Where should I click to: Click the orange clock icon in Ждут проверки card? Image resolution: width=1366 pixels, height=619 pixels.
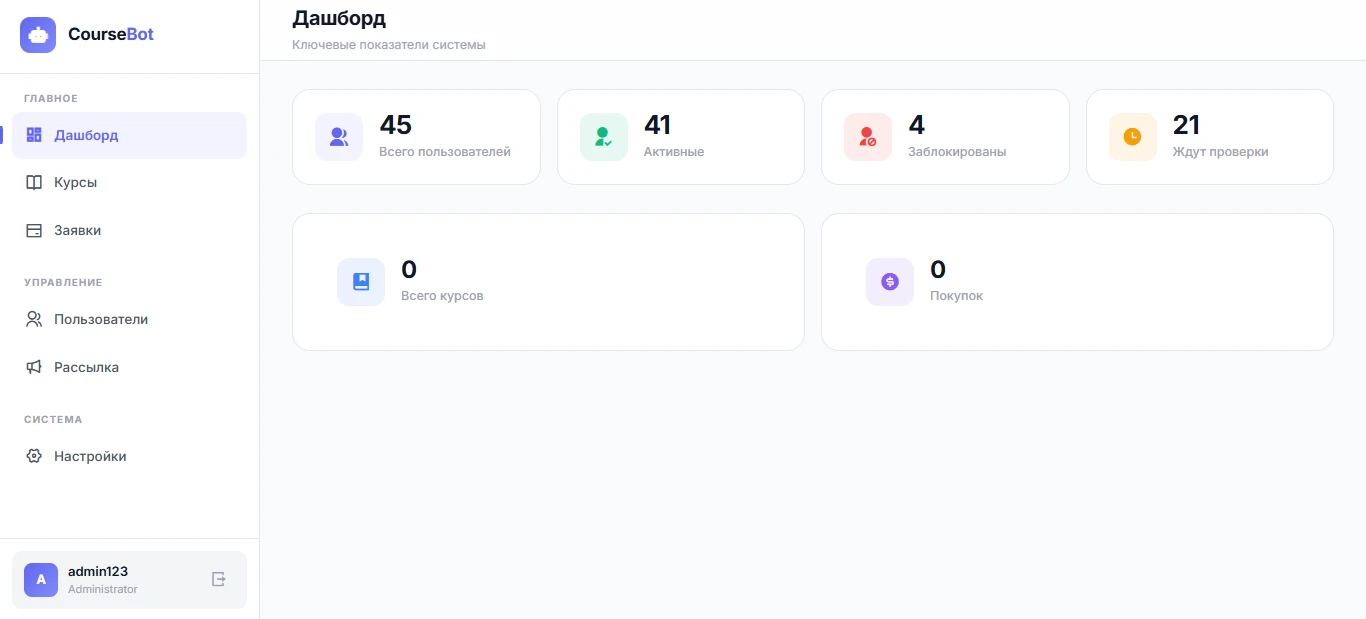click(1133, 137)
